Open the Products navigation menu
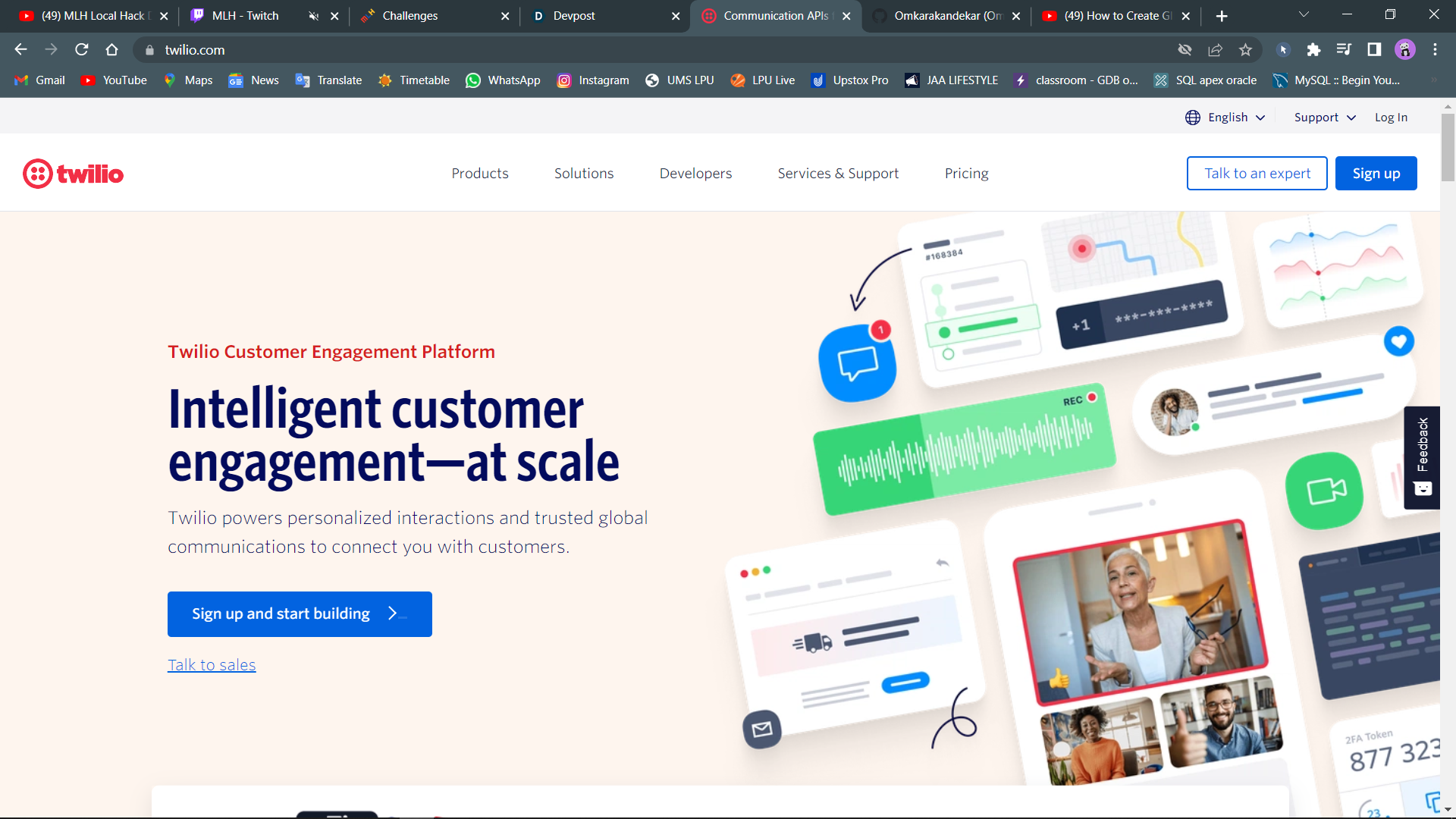 click(x=480, y=174)
